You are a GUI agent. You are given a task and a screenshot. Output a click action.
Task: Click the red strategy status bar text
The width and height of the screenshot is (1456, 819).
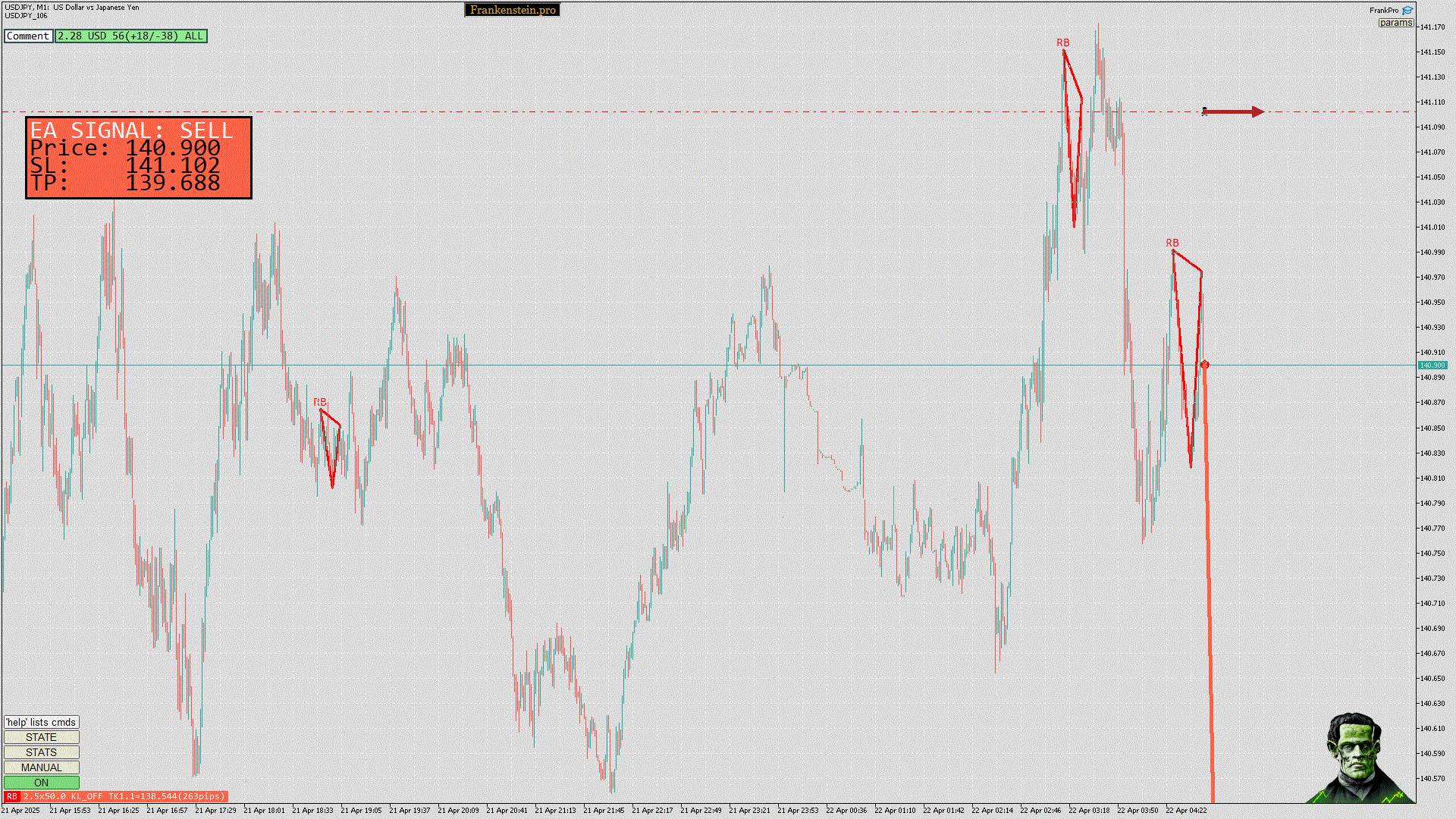[x=124, y=796]
